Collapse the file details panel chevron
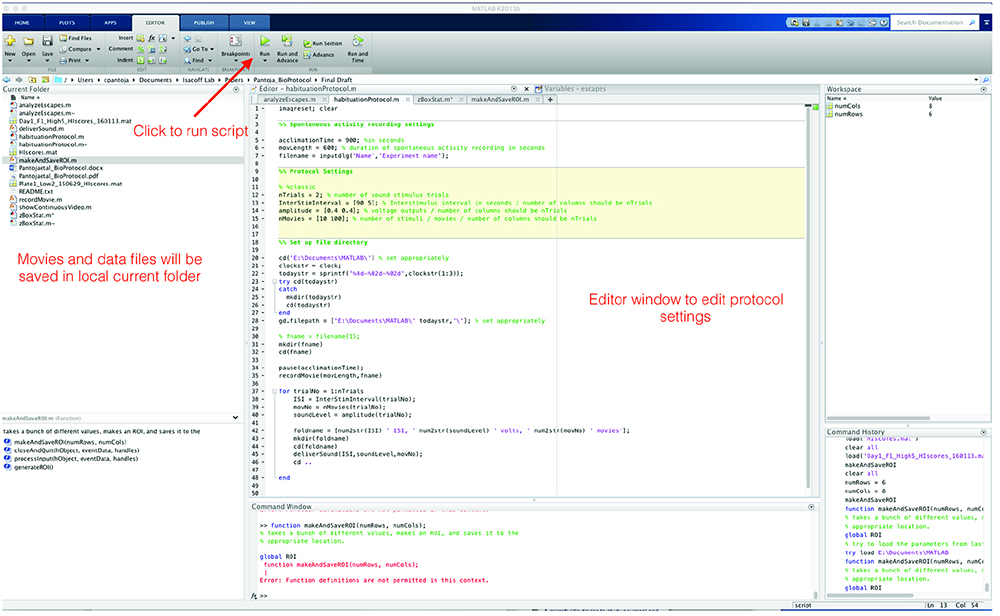The width and height of the screenshot is (1000, 616). 235,418
